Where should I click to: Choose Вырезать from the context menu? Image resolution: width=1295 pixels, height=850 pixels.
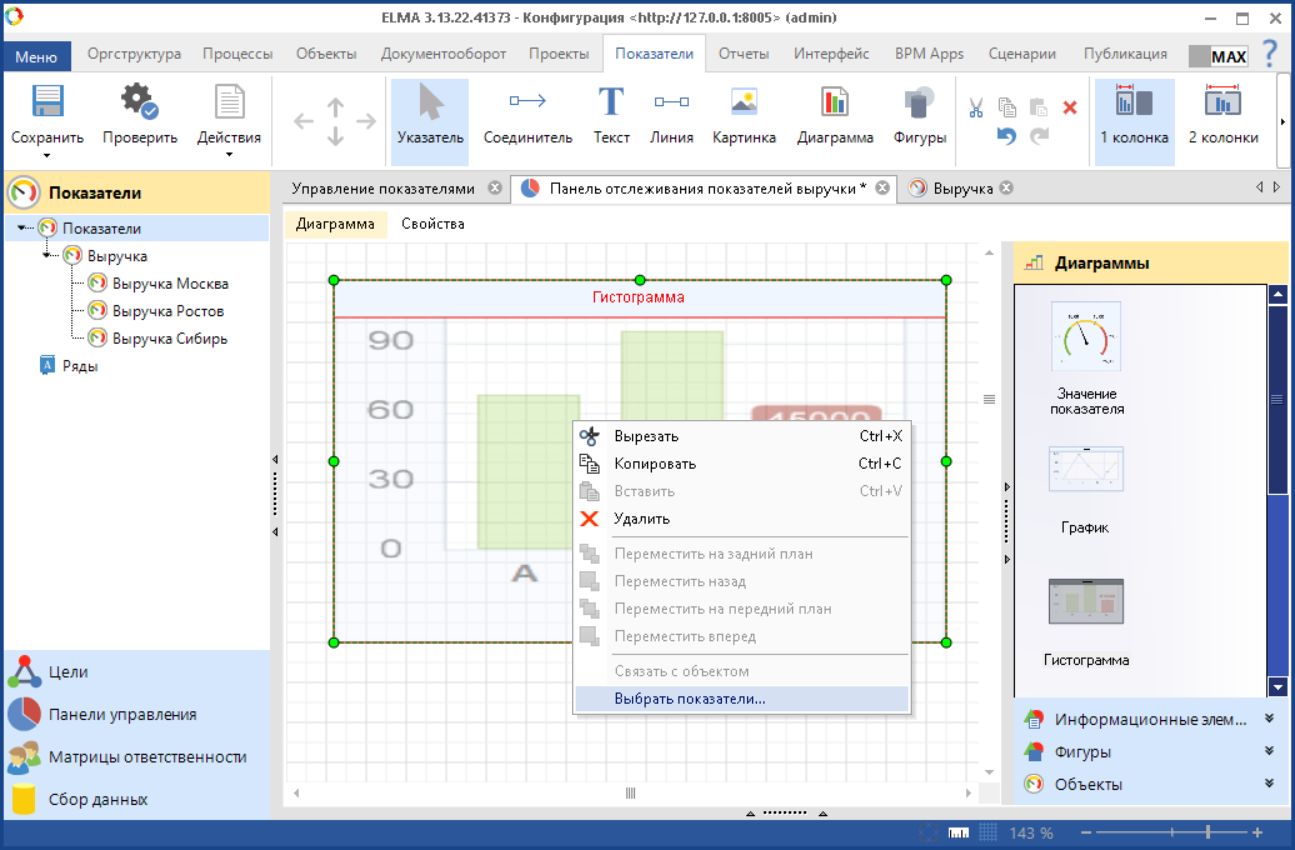point(742,436)
